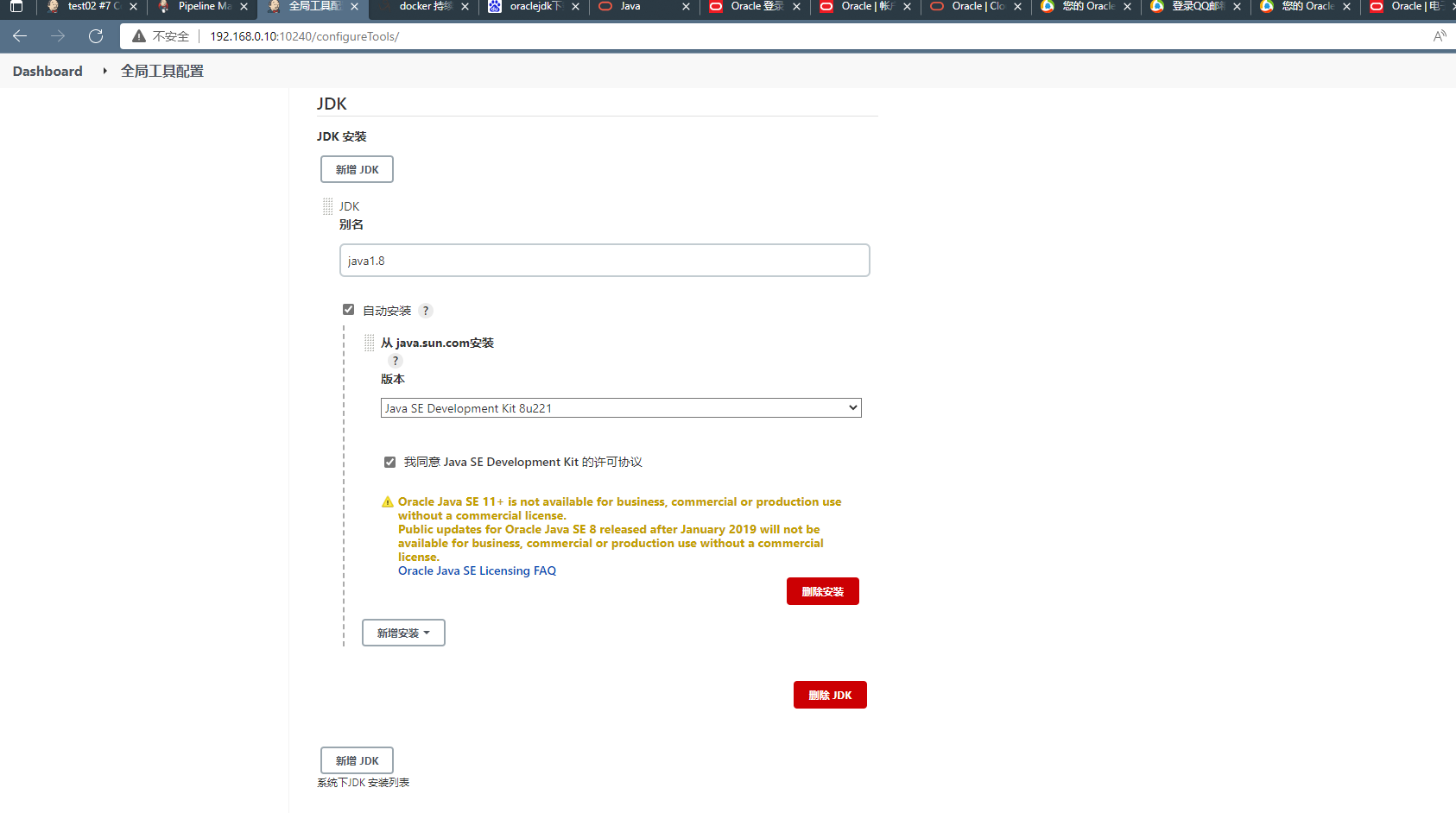Go back with the browser back arrow
The height and width of the screenshot is (813, 1456).
click(20, 36)
